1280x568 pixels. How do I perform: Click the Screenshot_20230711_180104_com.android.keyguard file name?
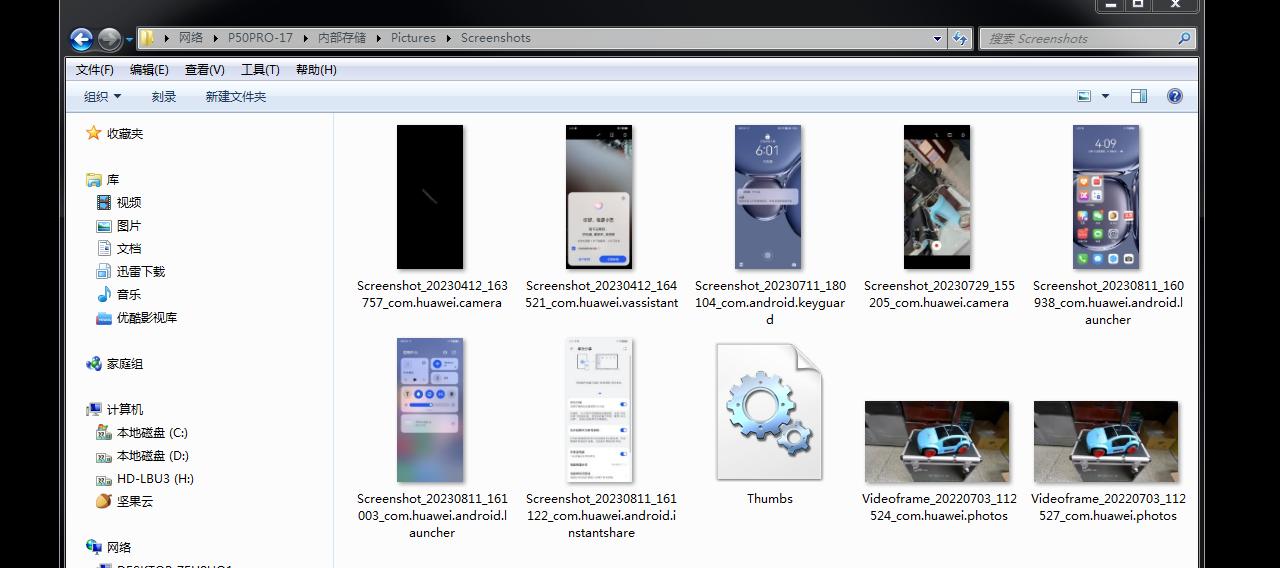pos(770,303)
